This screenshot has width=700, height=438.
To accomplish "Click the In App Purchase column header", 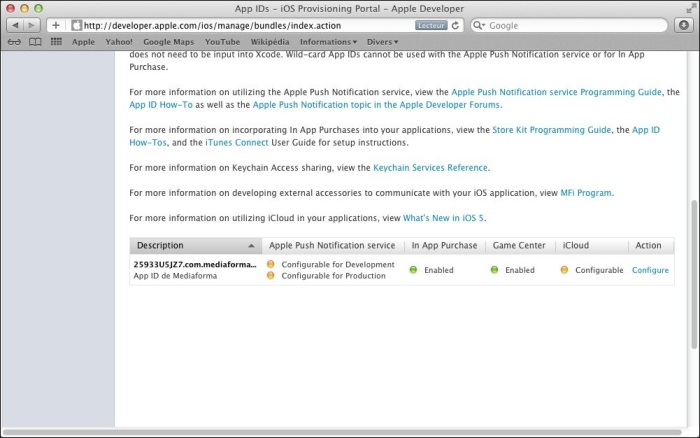I will pos(444,246).
